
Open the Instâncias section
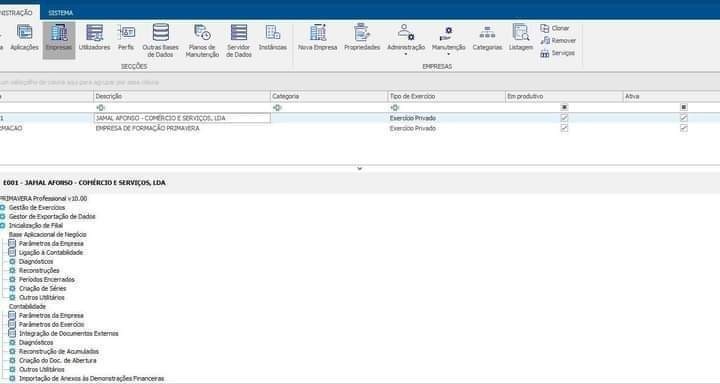point(273,38)
